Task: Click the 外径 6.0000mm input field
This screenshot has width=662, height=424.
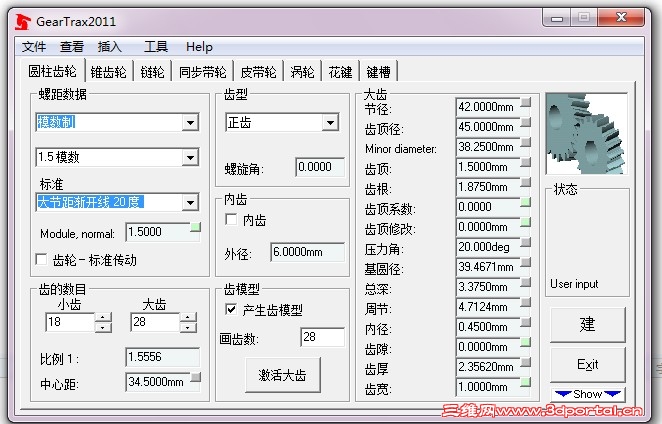Action: [x=307, y=252]
